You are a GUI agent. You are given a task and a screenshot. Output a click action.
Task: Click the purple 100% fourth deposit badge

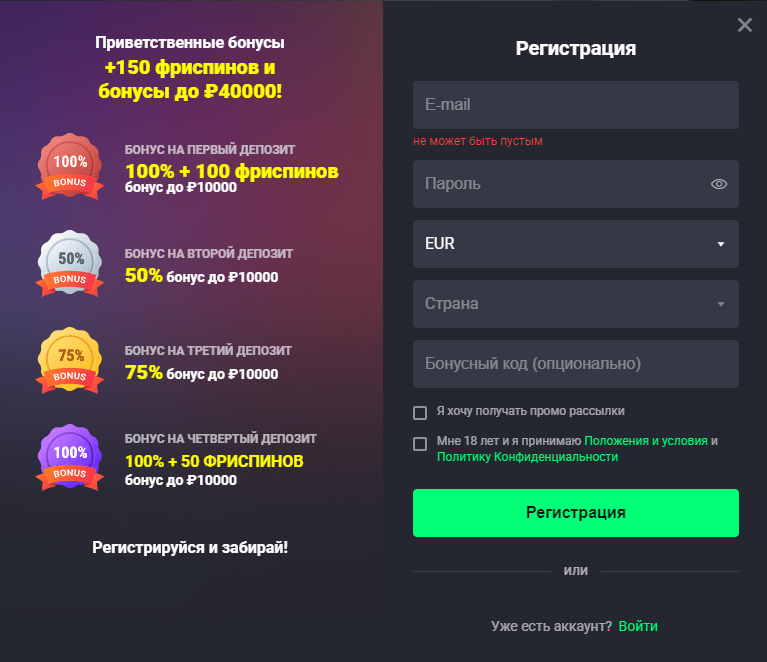pos(70,457)
